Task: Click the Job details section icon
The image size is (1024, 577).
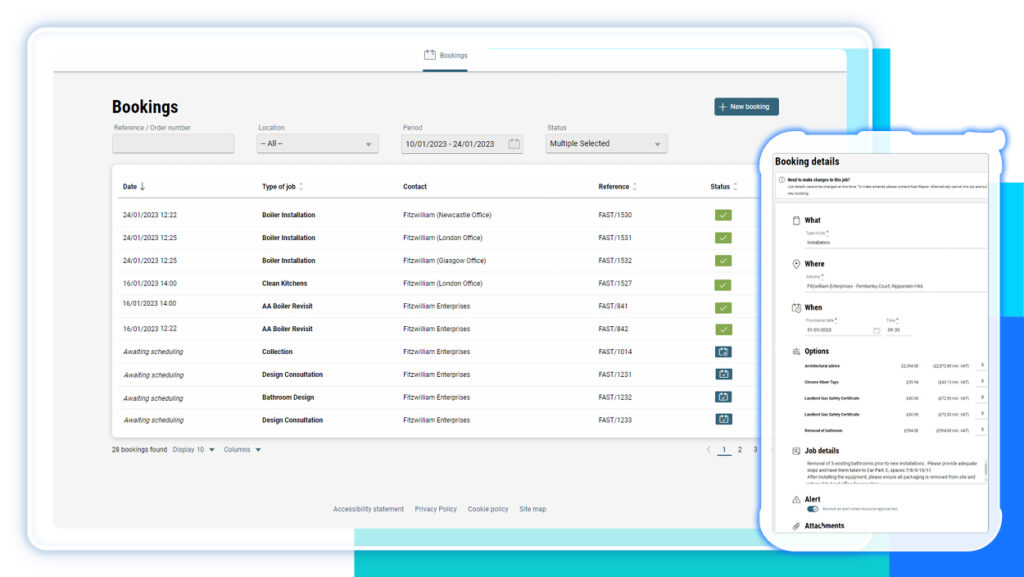Action: pos(795,449)
